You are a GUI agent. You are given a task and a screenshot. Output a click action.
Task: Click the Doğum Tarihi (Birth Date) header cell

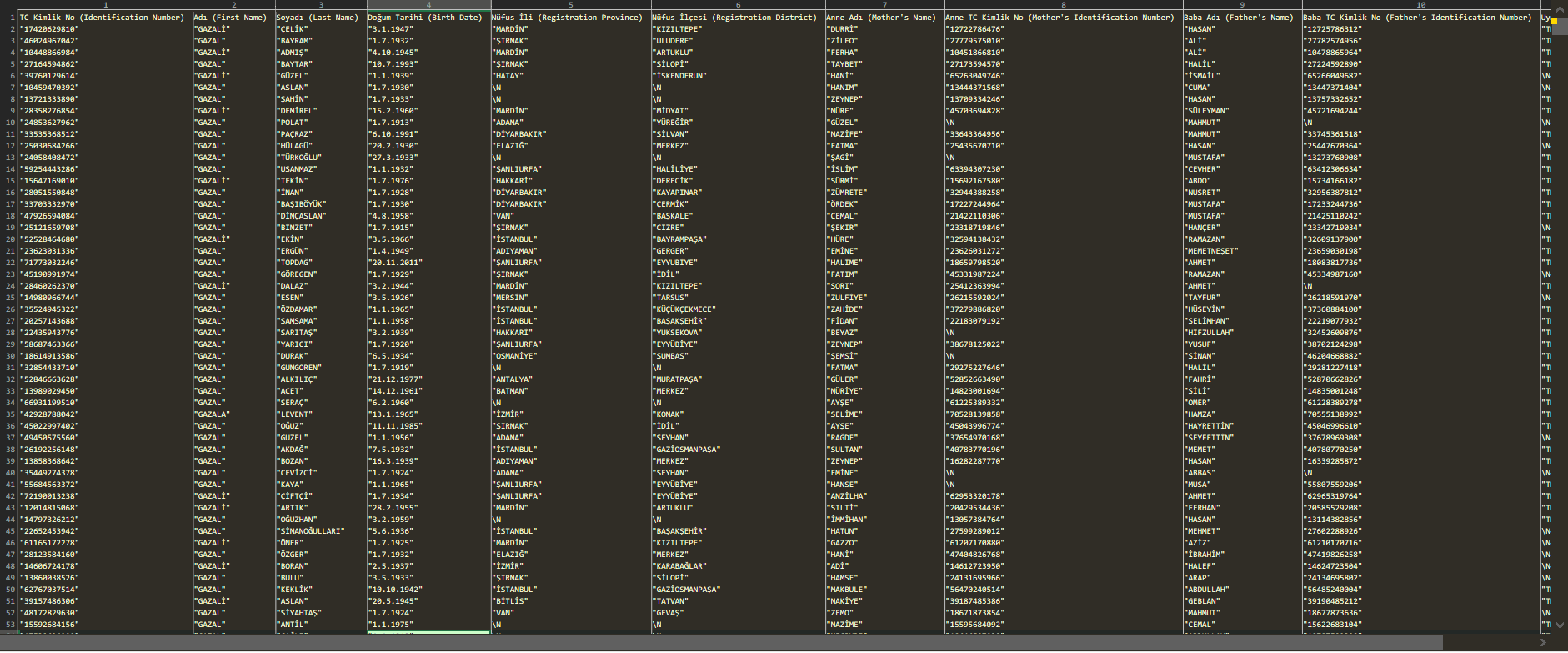tap(425, 18)
